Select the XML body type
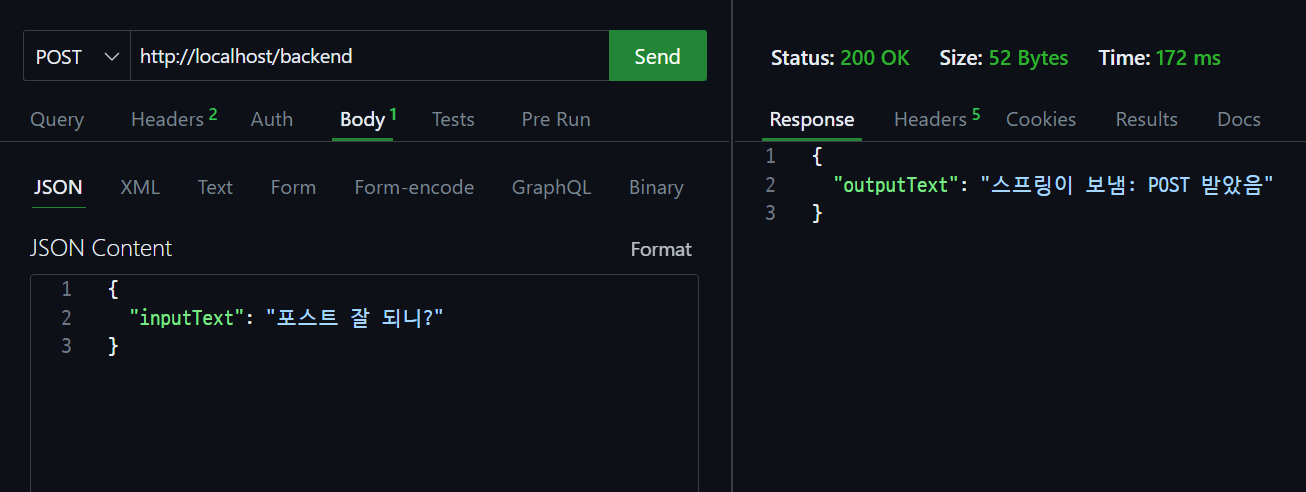Viewport: 1306px width, 492px height. pyautogui.click(x=140, y=188)
